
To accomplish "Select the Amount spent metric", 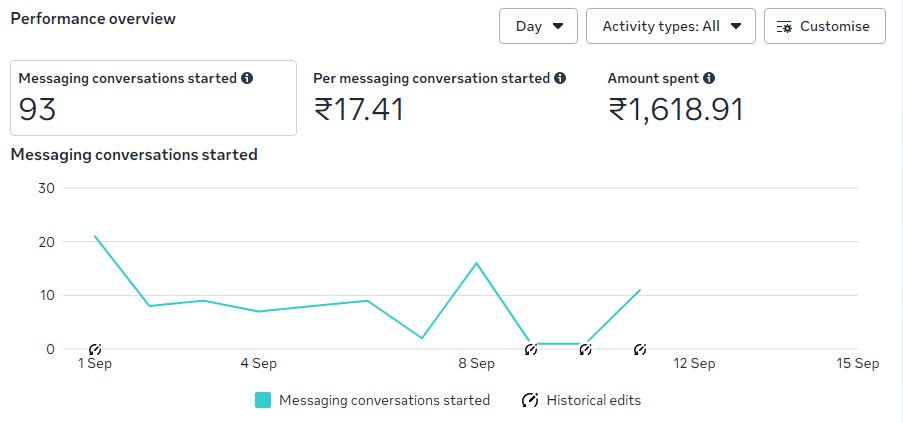I will [676, 97].
